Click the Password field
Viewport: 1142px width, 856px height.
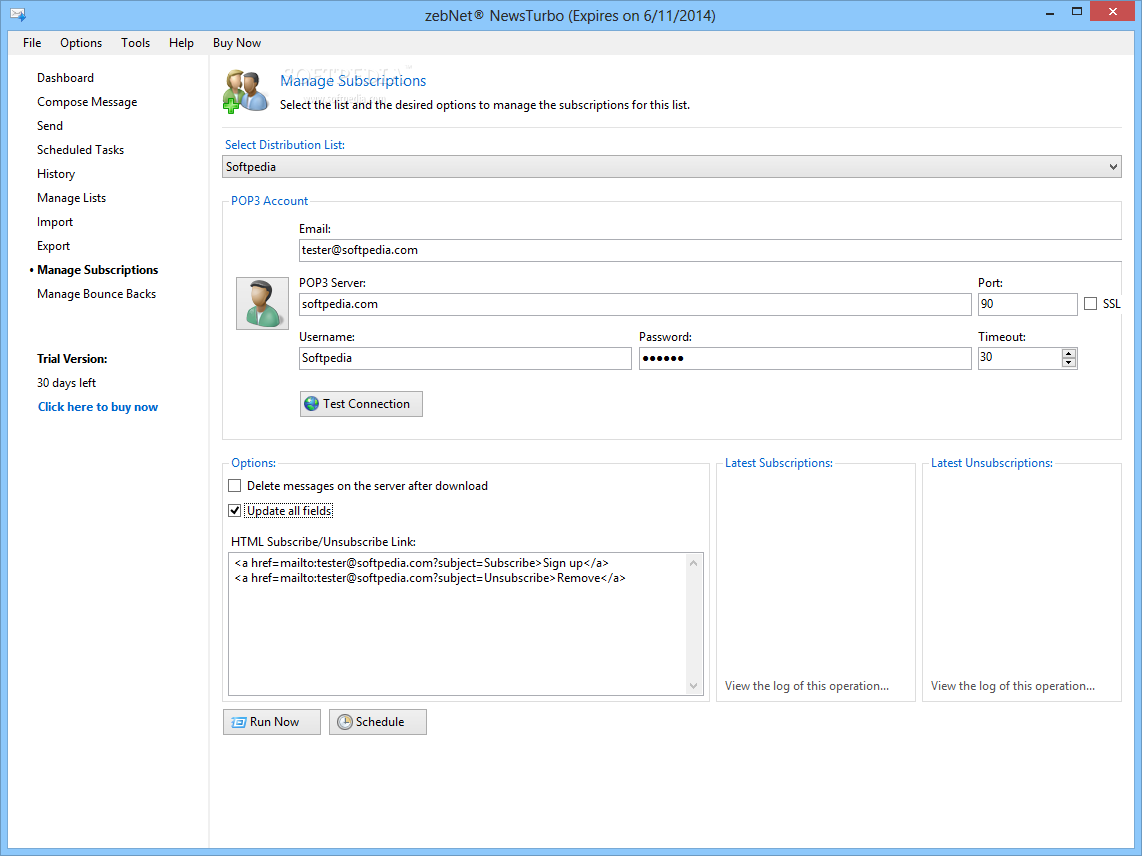[x=806, y=358]
